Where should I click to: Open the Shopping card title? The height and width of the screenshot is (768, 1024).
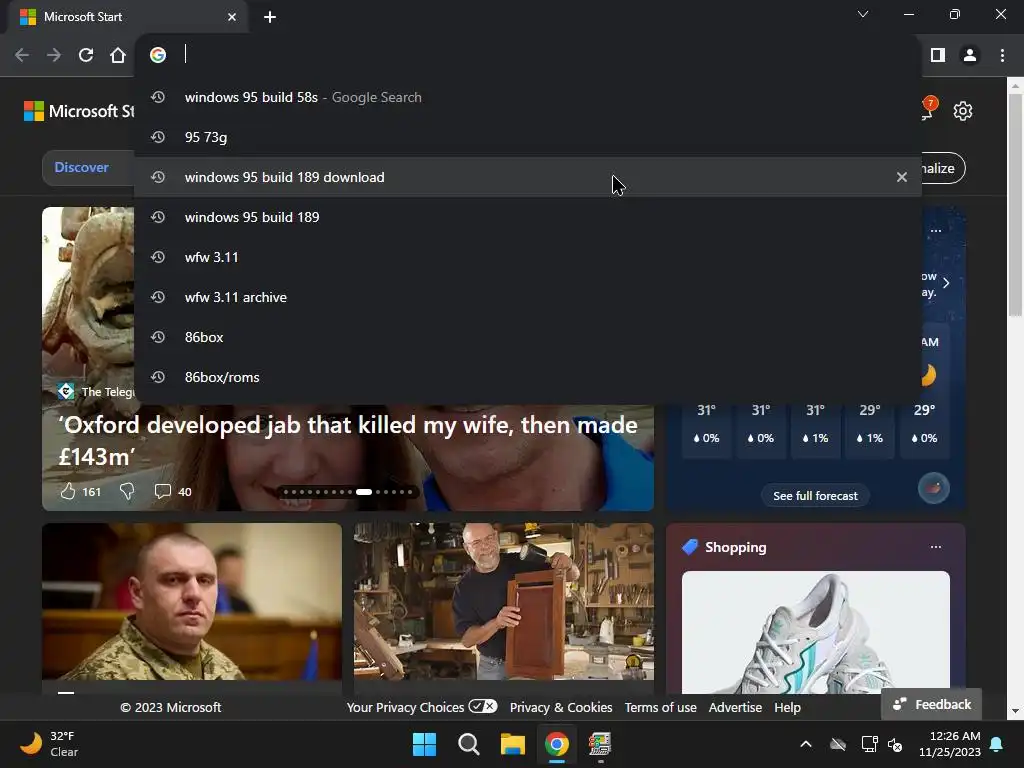tap(735, 547)
